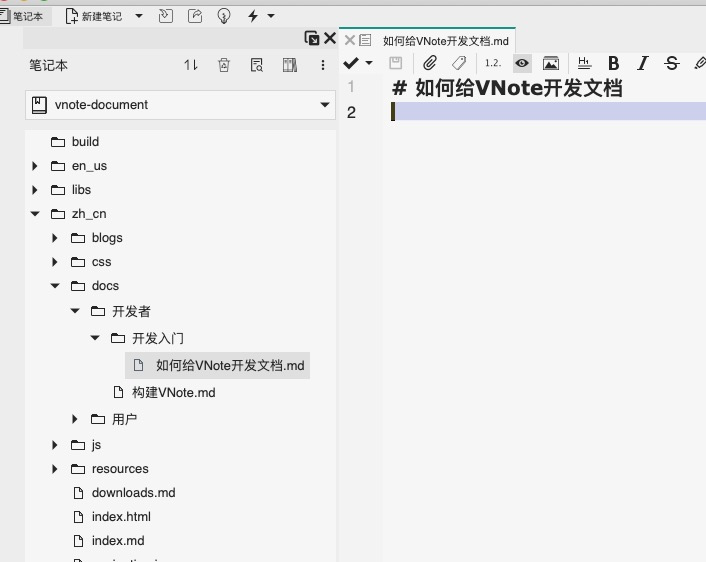Viewport: 706px width, 562px height.
Task: Click the float panel icon of notebook dock
Action: pyautogui.click(x=312, y=38)
